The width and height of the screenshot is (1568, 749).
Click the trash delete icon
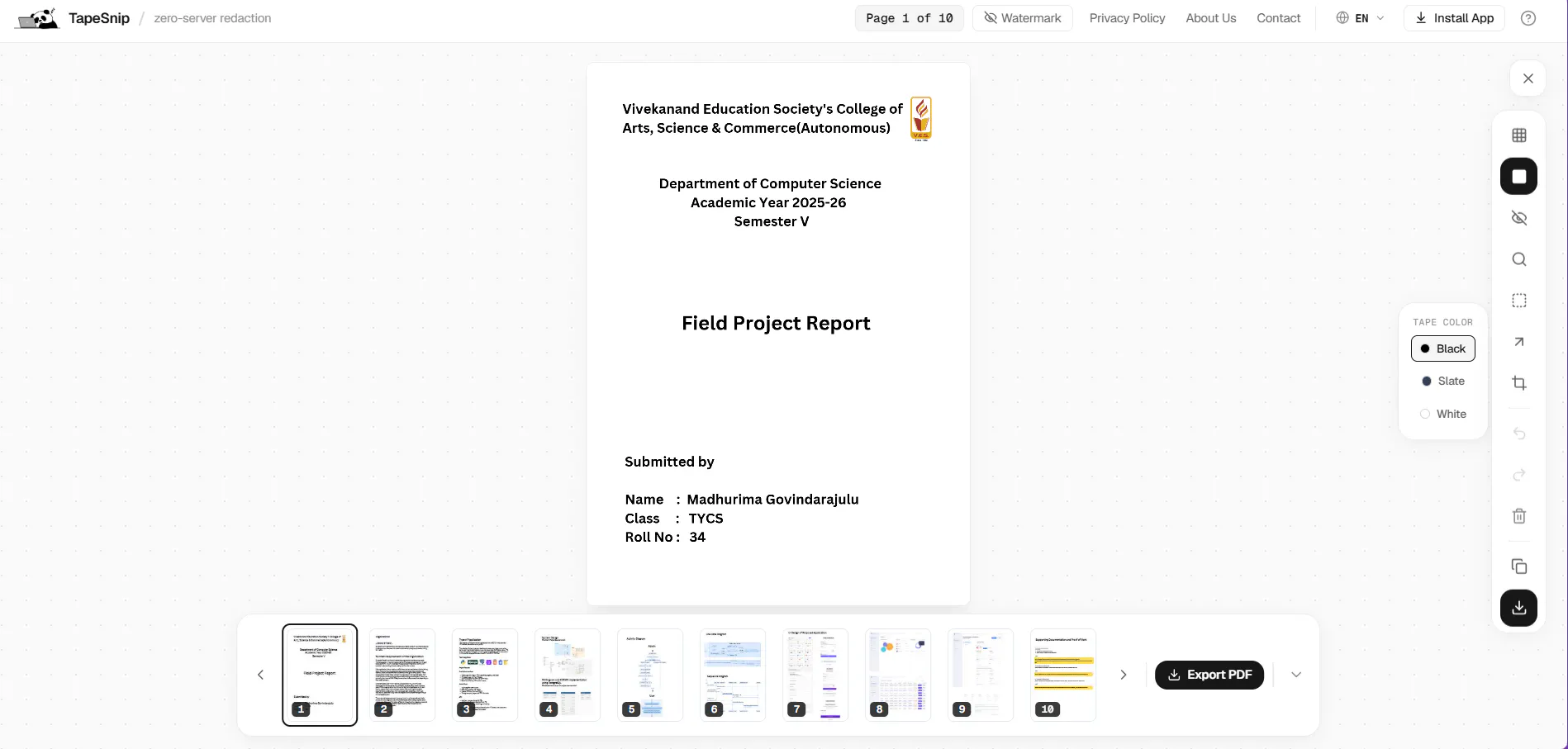pos(1519,516)
